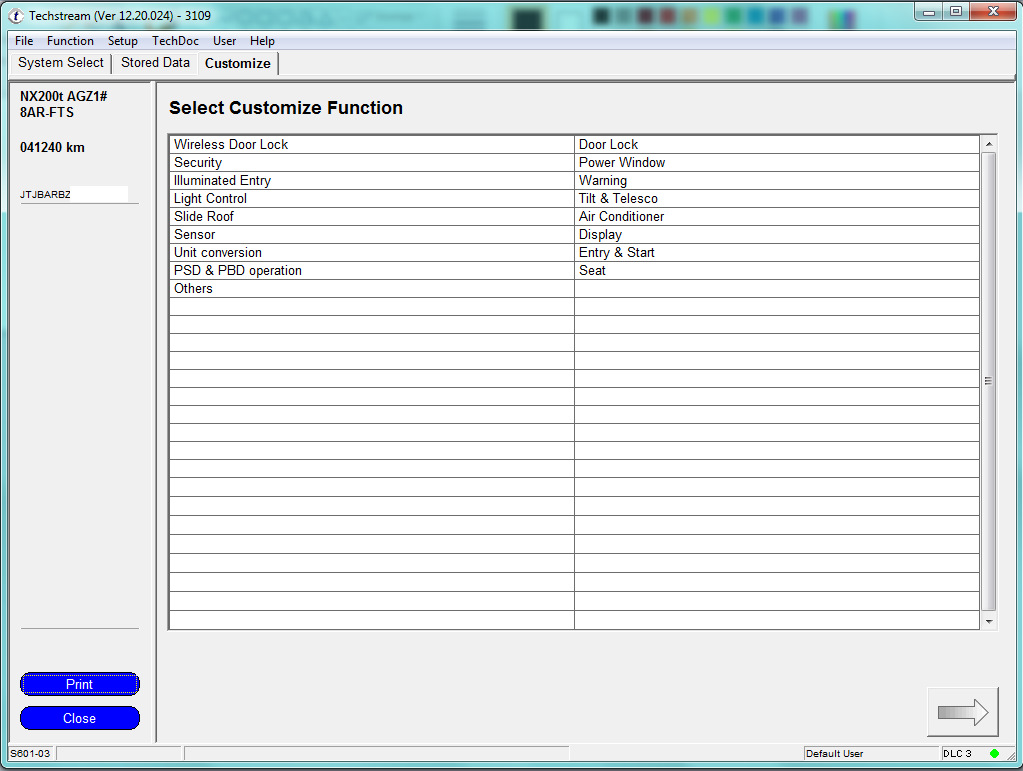Select Air Conditioner function
1023x771 pixels.
[x=776, y=217]
